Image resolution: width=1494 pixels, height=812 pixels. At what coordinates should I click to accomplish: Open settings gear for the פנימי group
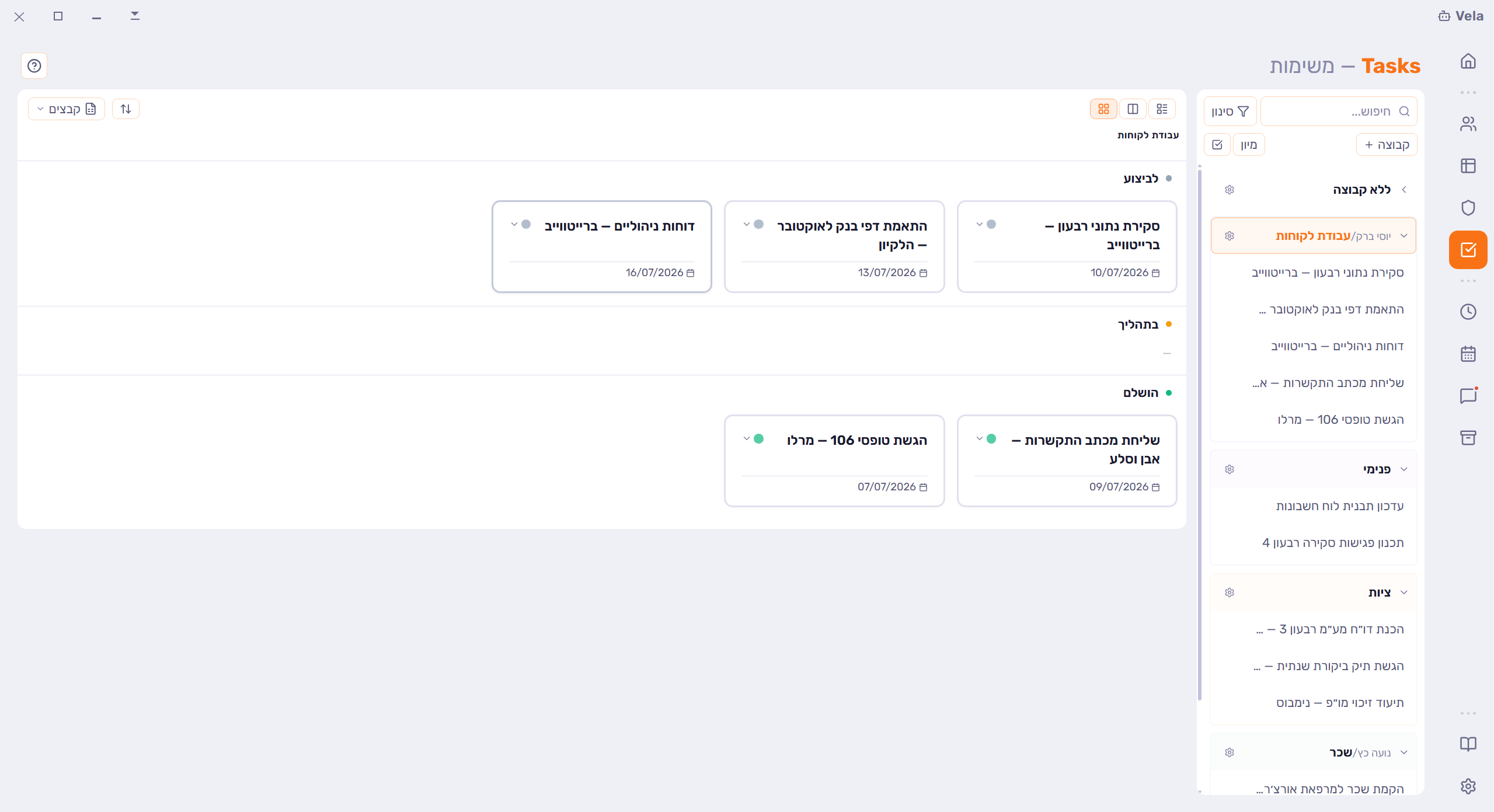click(1229, 469)
